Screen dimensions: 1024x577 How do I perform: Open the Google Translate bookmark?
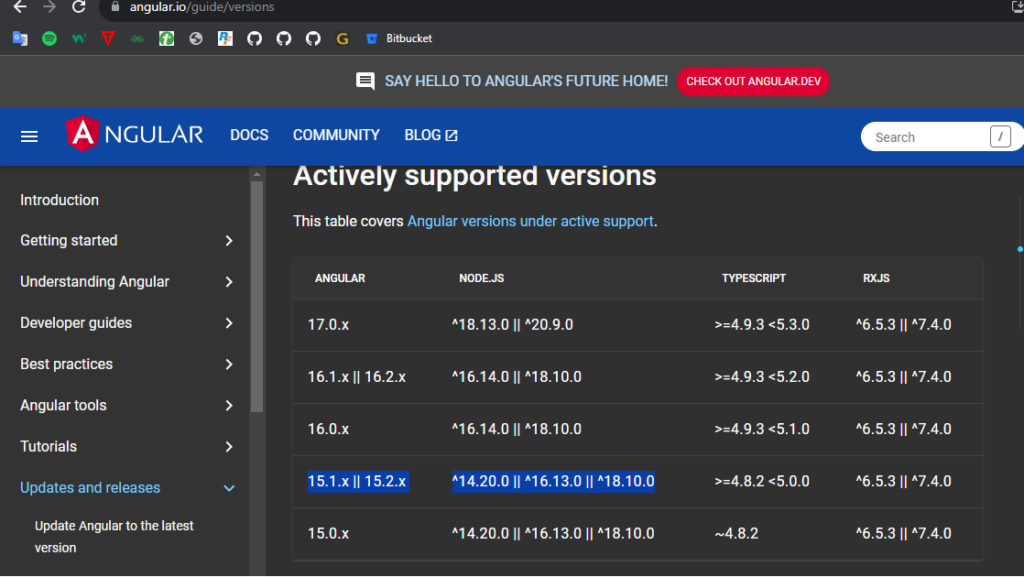point(20,39)
